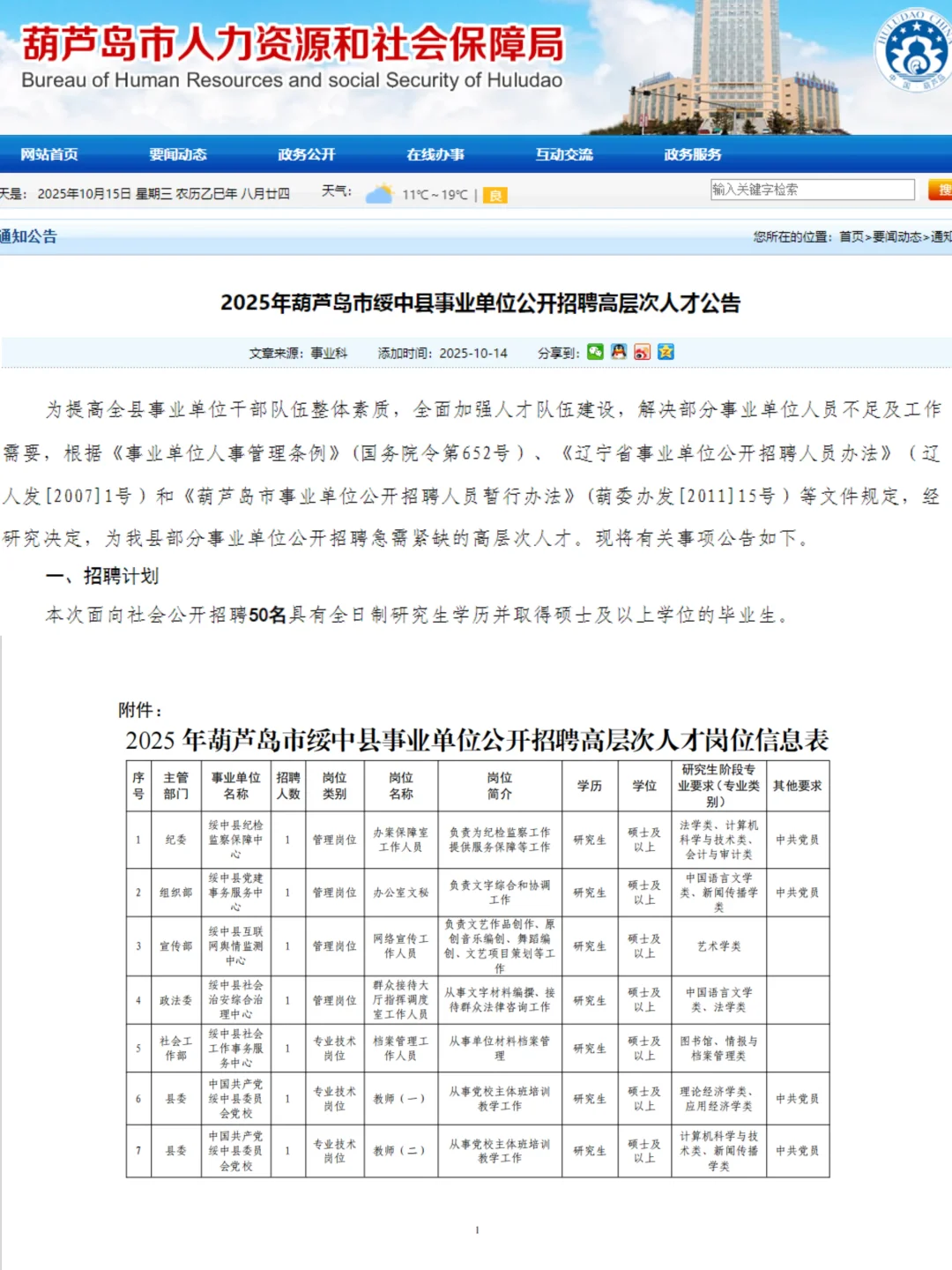Click the 其他要求 column header
Viewport: 952px width, 1270px height.
tap(798, 786)
